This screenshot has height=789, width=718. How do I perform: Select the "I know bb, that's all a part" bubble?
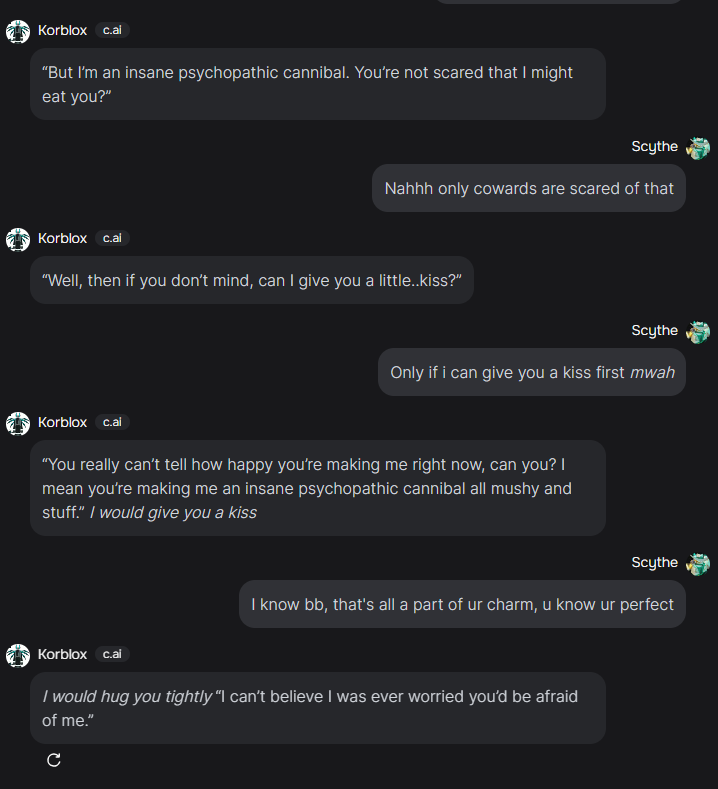pos(462,604)
